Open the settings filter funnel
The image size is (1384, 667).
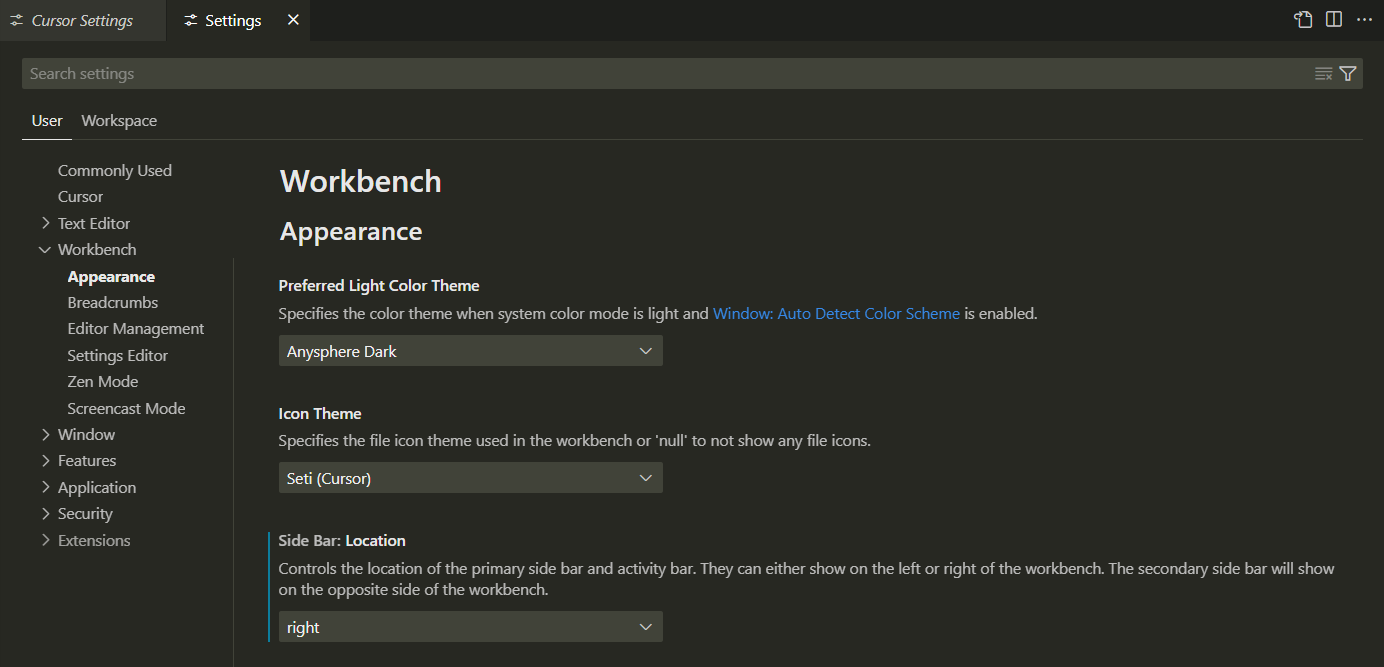[1348, 74]
